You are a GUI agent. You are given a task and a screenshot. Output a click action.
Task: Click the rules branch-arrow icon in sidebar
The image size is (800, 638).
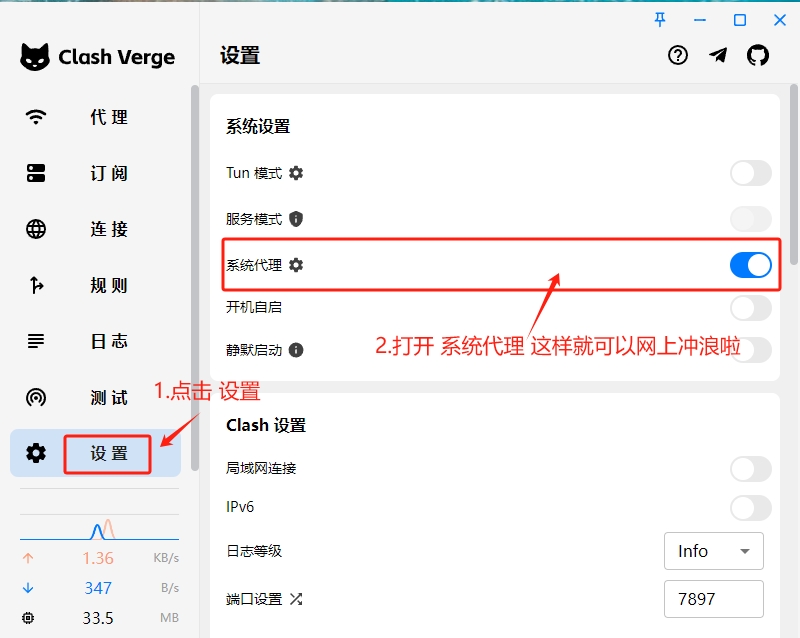36,285
